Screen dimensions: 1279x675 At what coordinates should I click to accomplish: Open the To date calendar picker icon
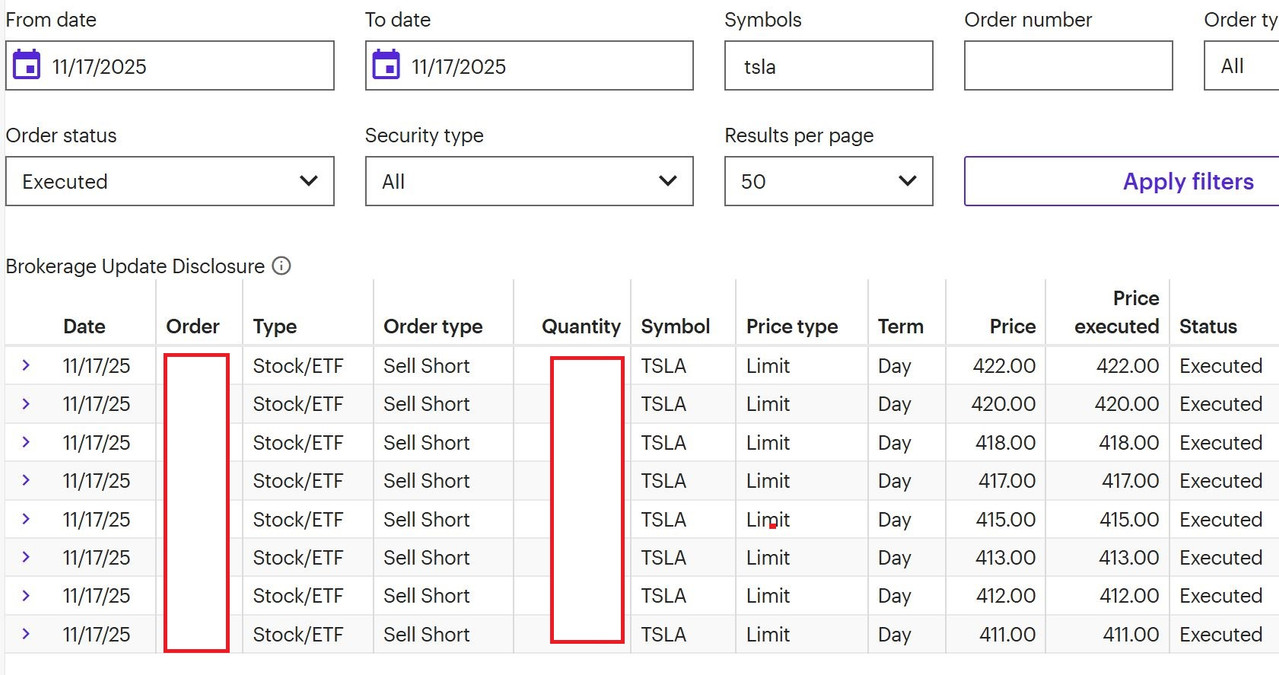(386, 65)
